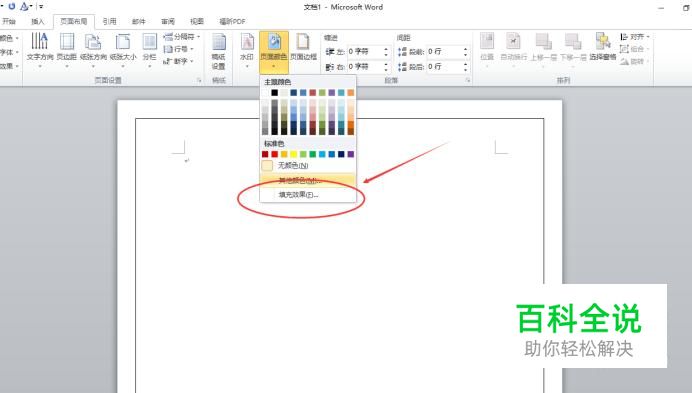The image size is (692, 393).
Task: Open the Columns (分栏) menu
Action: point(150,49)
